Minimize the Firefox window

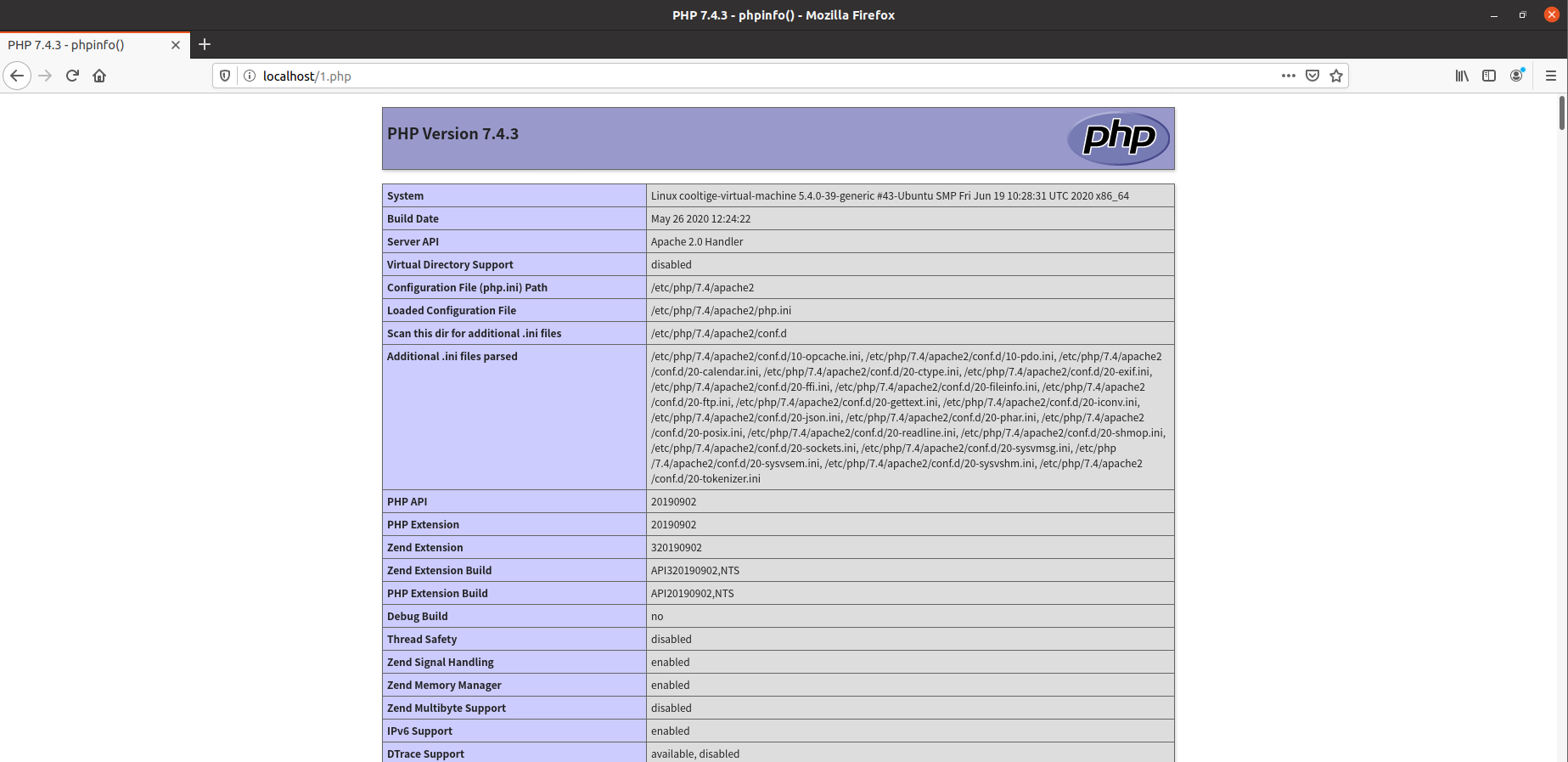pos(1494,14)
